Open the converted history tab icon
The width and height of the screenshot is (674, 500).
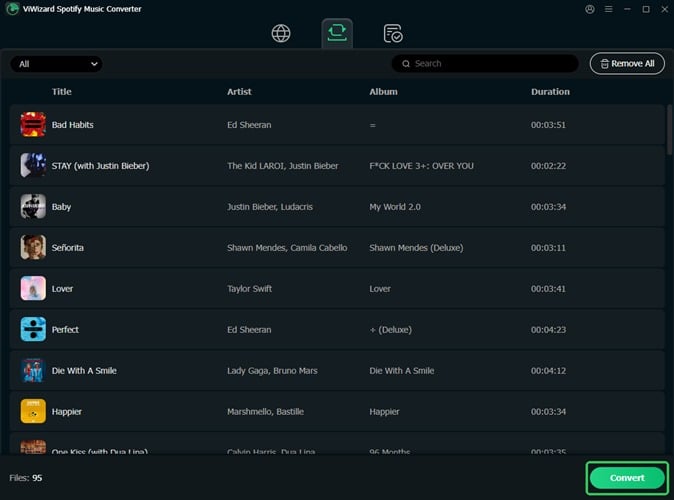393,33
